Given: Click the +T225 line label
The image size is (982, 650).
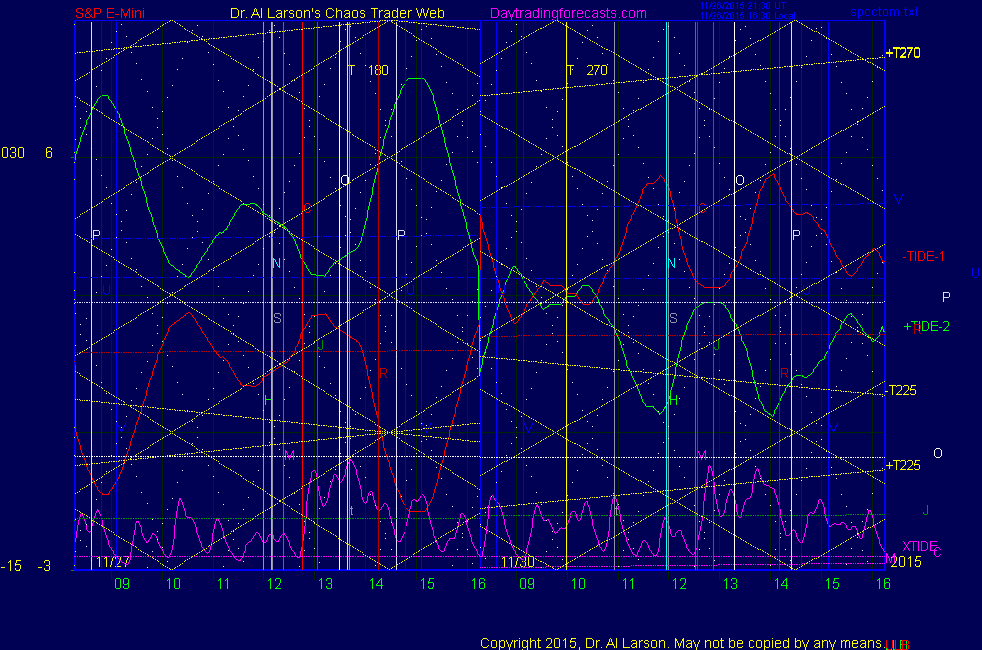Looking at the screenshot, I should click(902, 465).
